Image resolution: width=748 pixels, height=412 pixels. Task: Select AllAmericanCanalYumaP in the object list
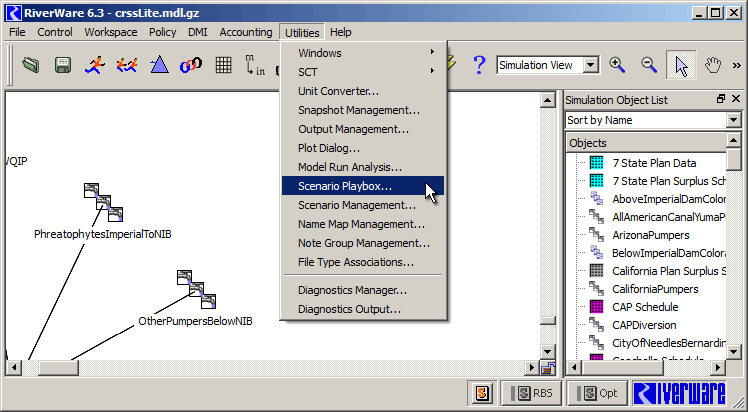(x=669, y=217)
